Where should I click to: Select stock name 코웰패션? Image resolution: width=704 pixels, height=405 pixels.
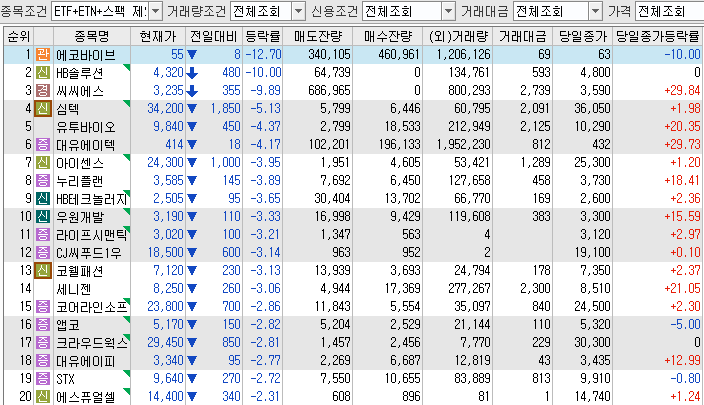pyautogui.click(x=79, y=270)
